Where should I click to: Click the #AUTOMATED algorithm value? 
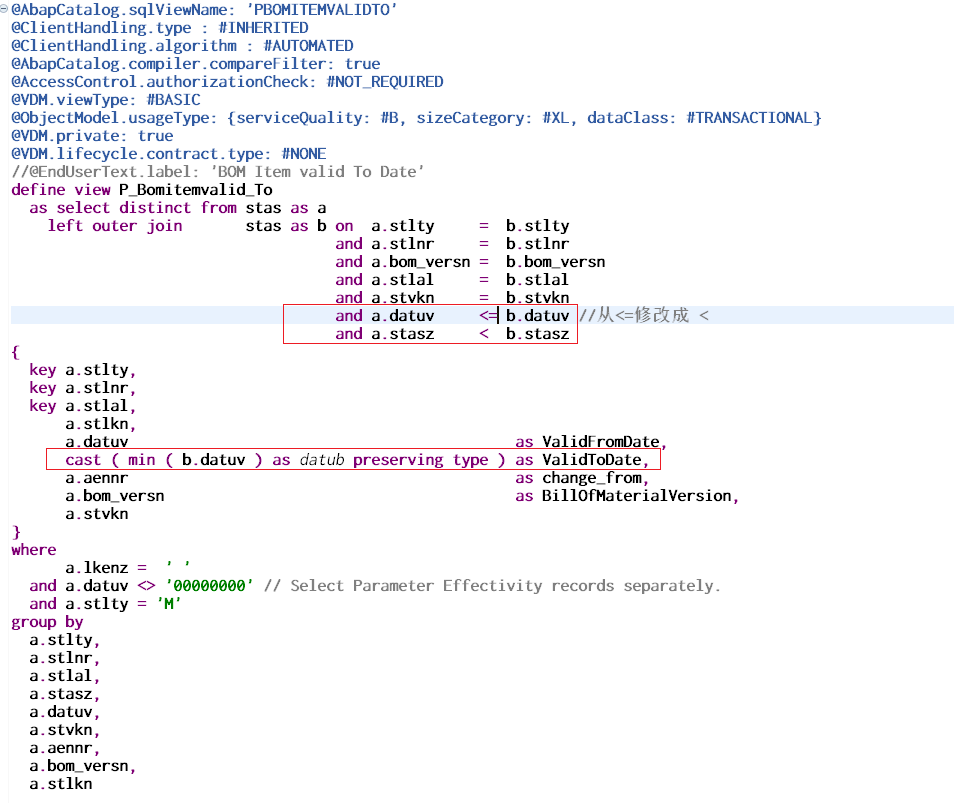coord(308,46)
